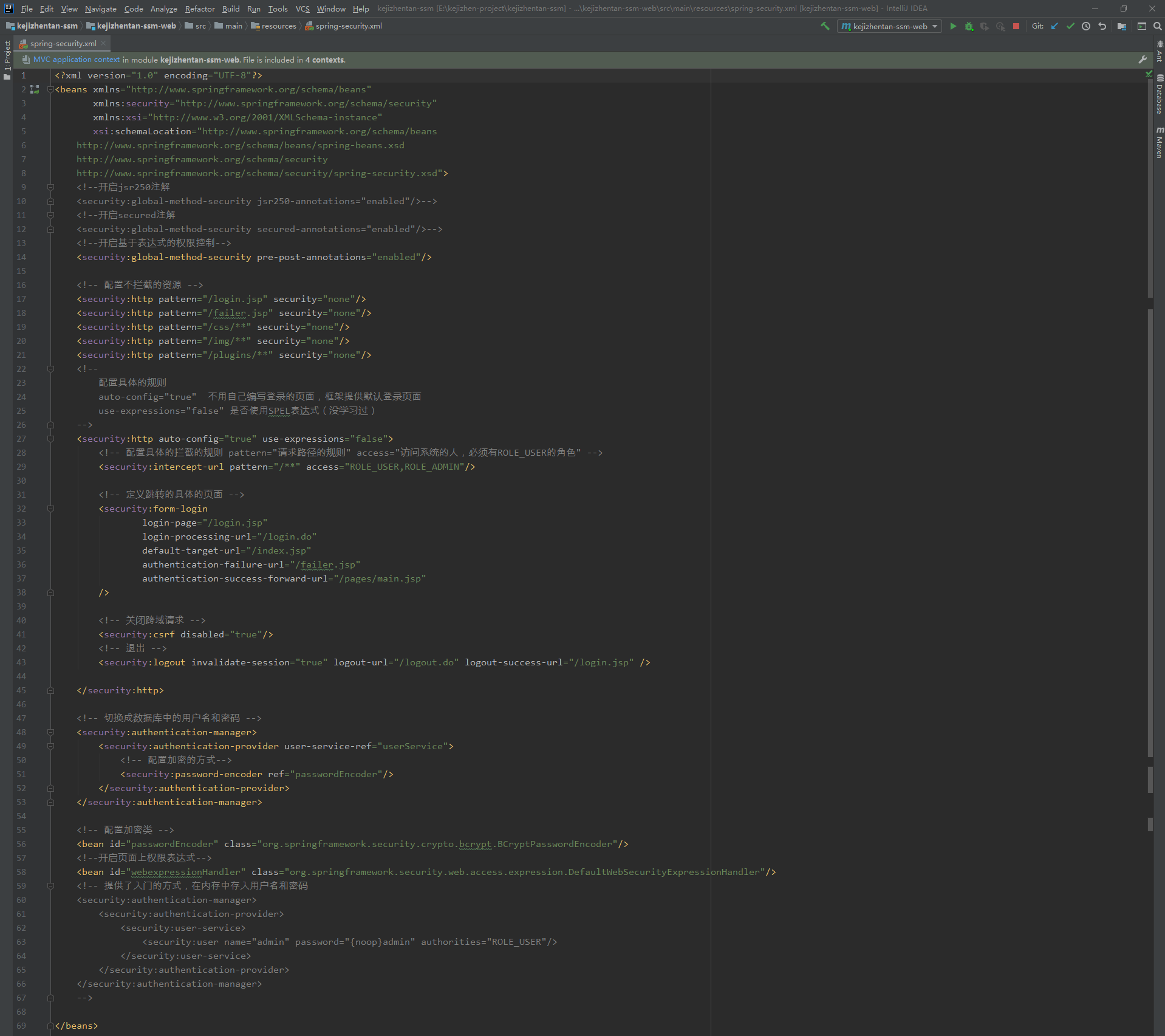Viewport: 1165px width, 1036px height.
Task: Update project via Git blue arrow
Action: click(x=1054, y=26)
